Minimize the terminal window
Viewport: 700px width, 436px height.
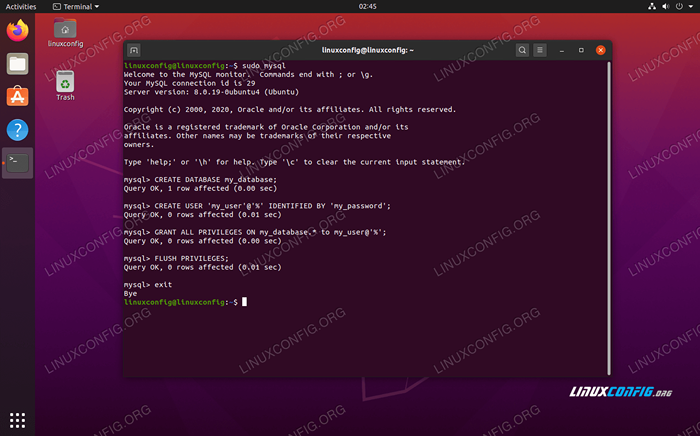pyautogui.click(x=562, y=50)
